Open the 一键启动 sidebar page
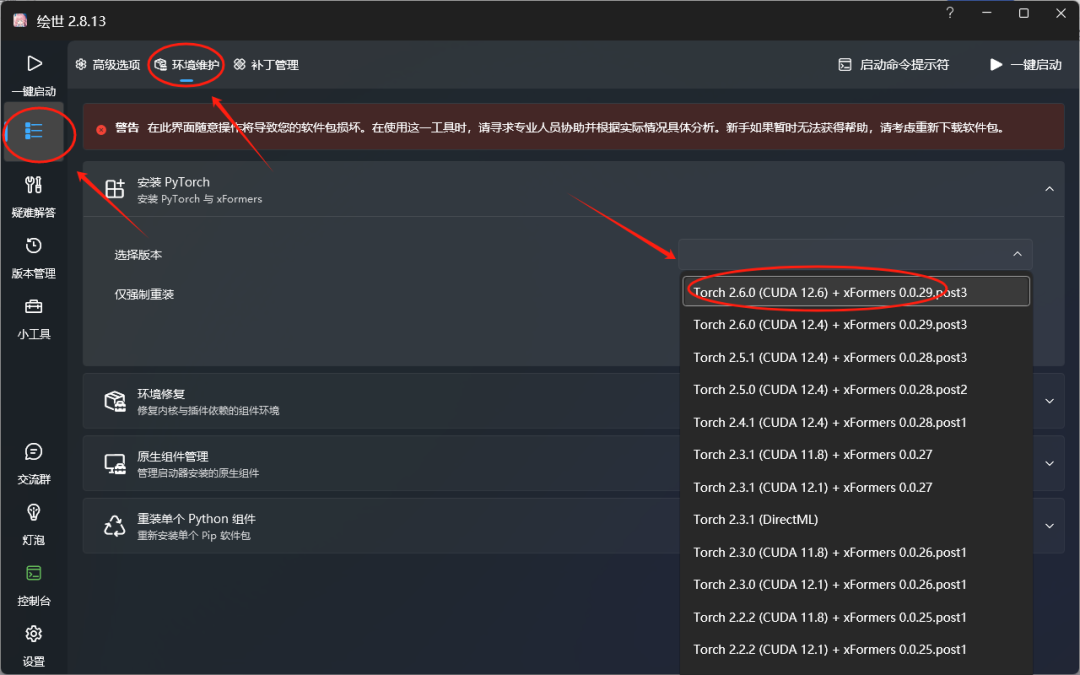 [x=34, y=74]
